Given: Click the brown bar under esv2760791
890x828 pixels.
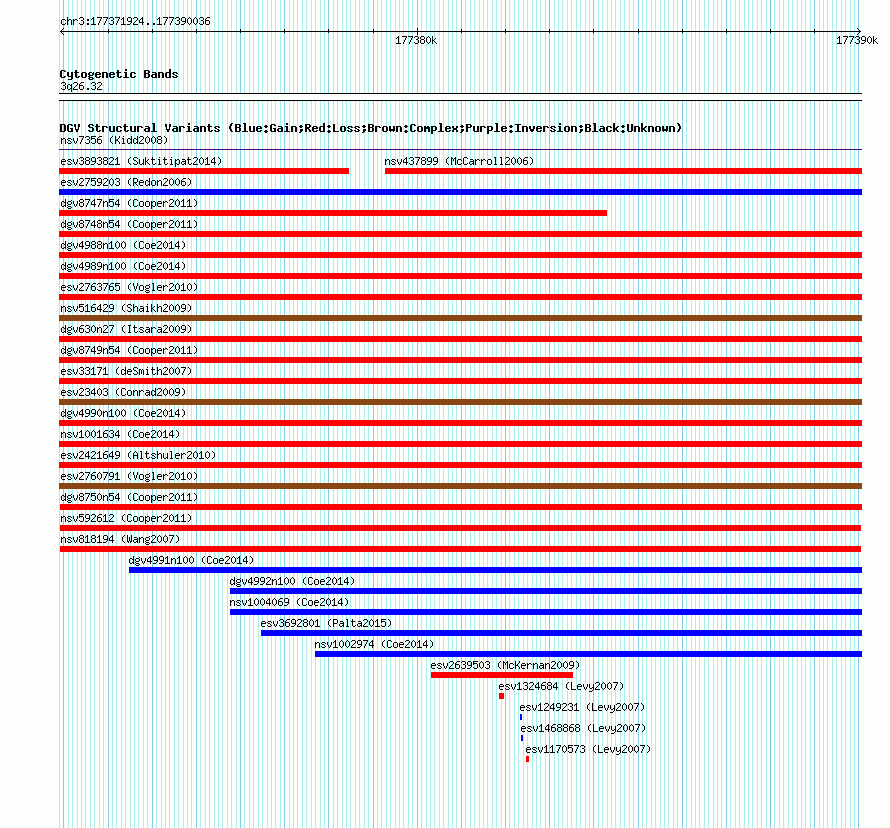Looking at the screenshot, I should pyautogui.click(x=461, y=486).
